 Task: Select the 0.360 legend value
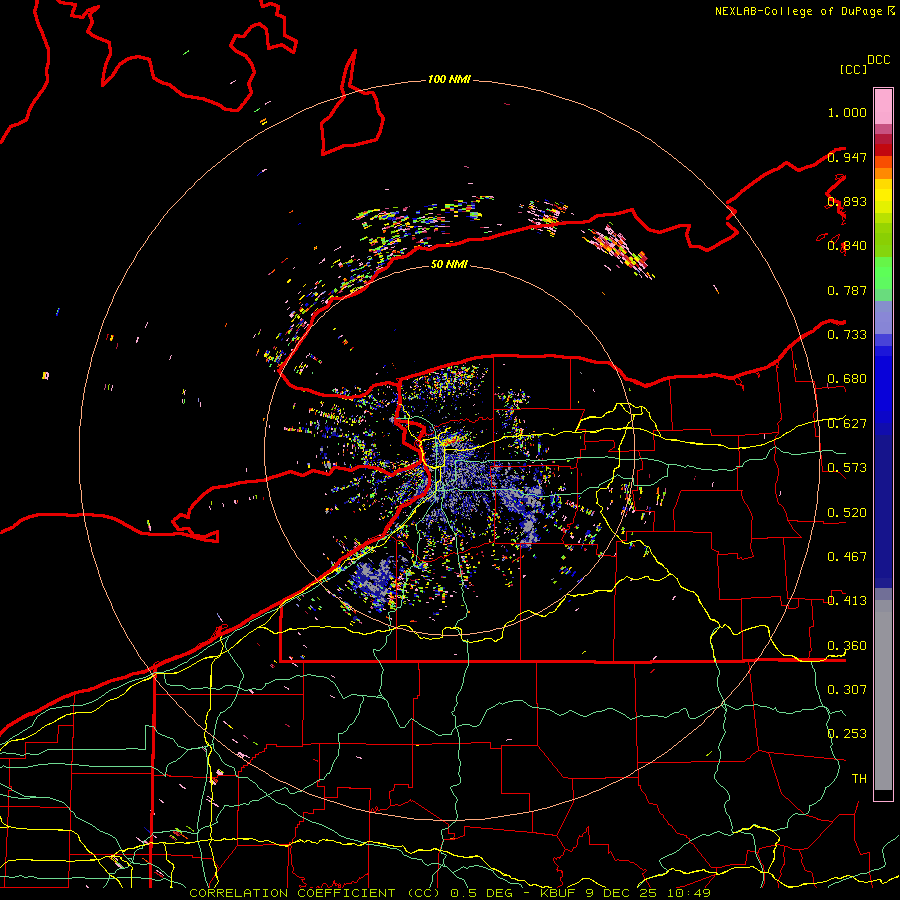pos(847,646)
